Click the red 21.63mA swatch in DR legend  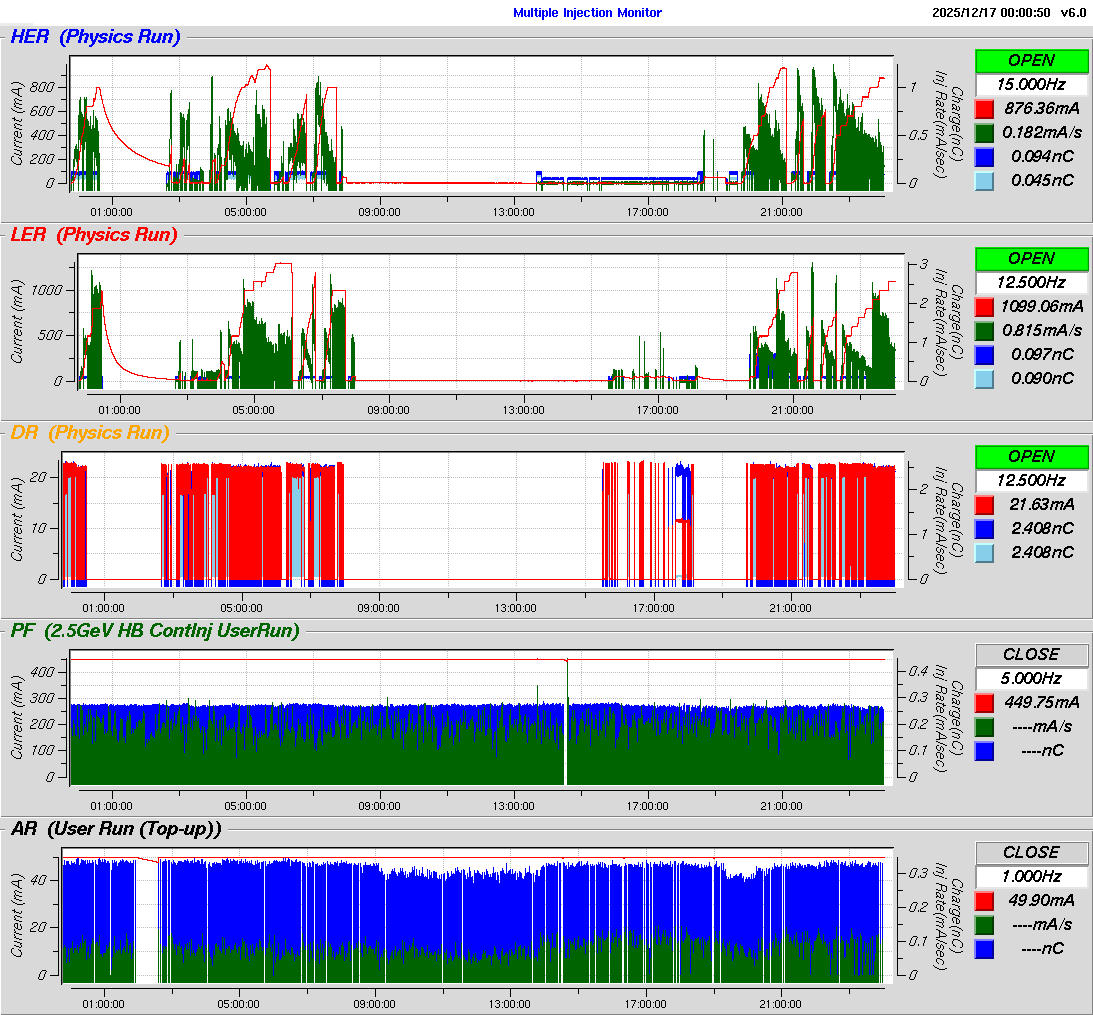tap(984, 504)
